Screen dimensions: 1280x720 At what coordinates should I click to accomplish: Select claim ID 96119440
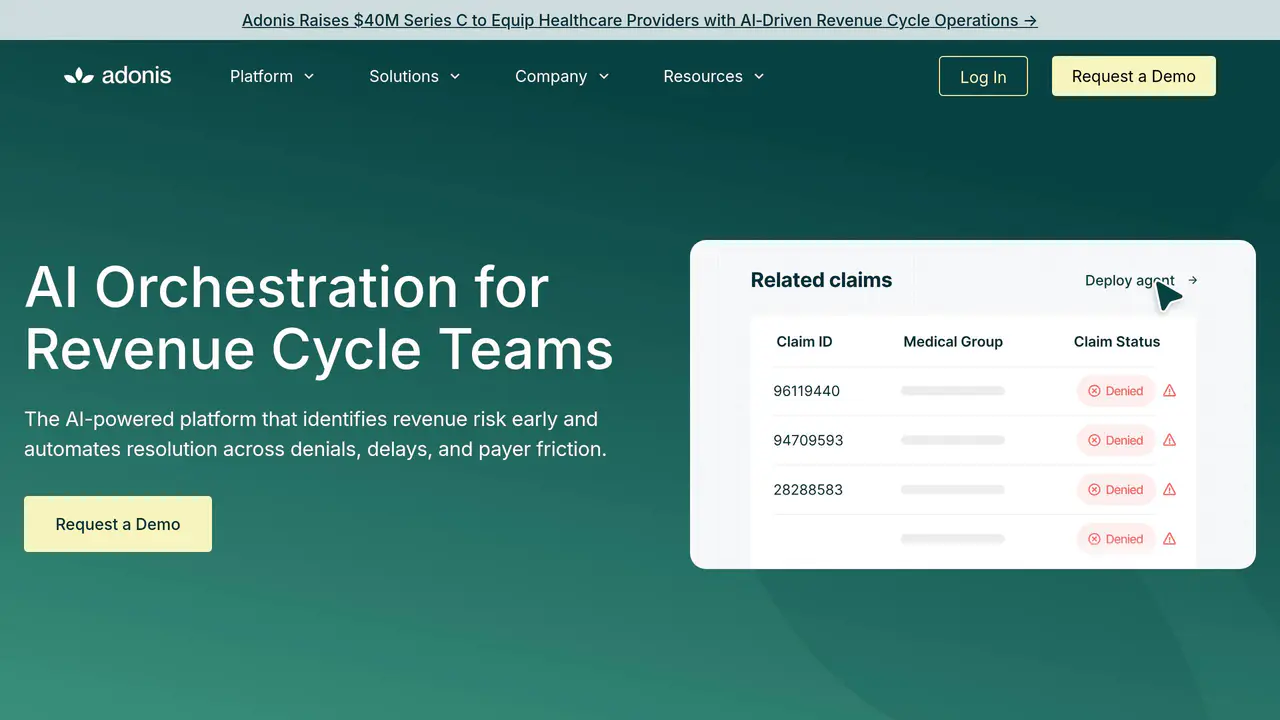[x=807, y=391]
